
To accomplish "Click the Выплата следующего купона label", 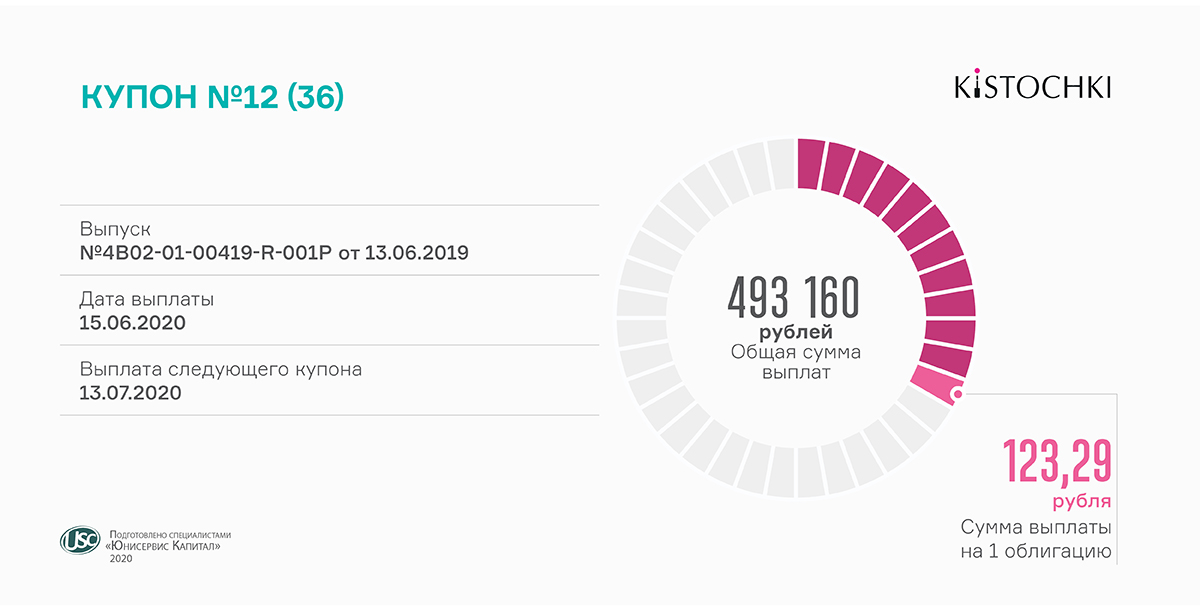I will 221,369.
